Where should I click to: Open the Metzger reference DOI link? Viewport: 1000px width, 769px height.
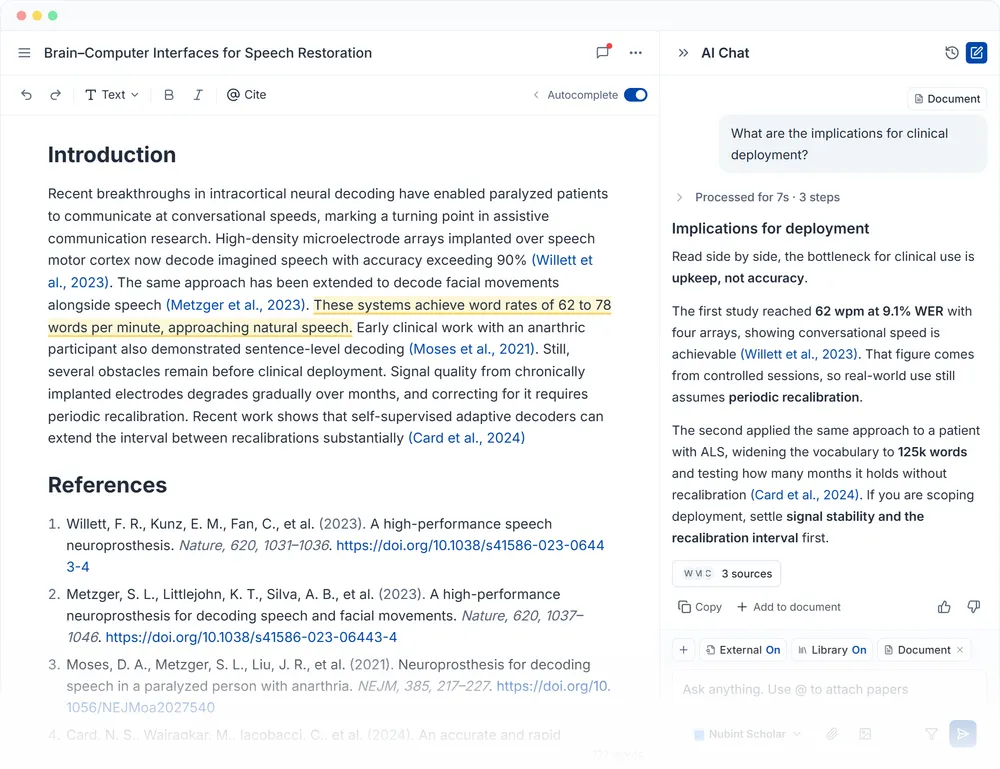(x=251, y=637)
